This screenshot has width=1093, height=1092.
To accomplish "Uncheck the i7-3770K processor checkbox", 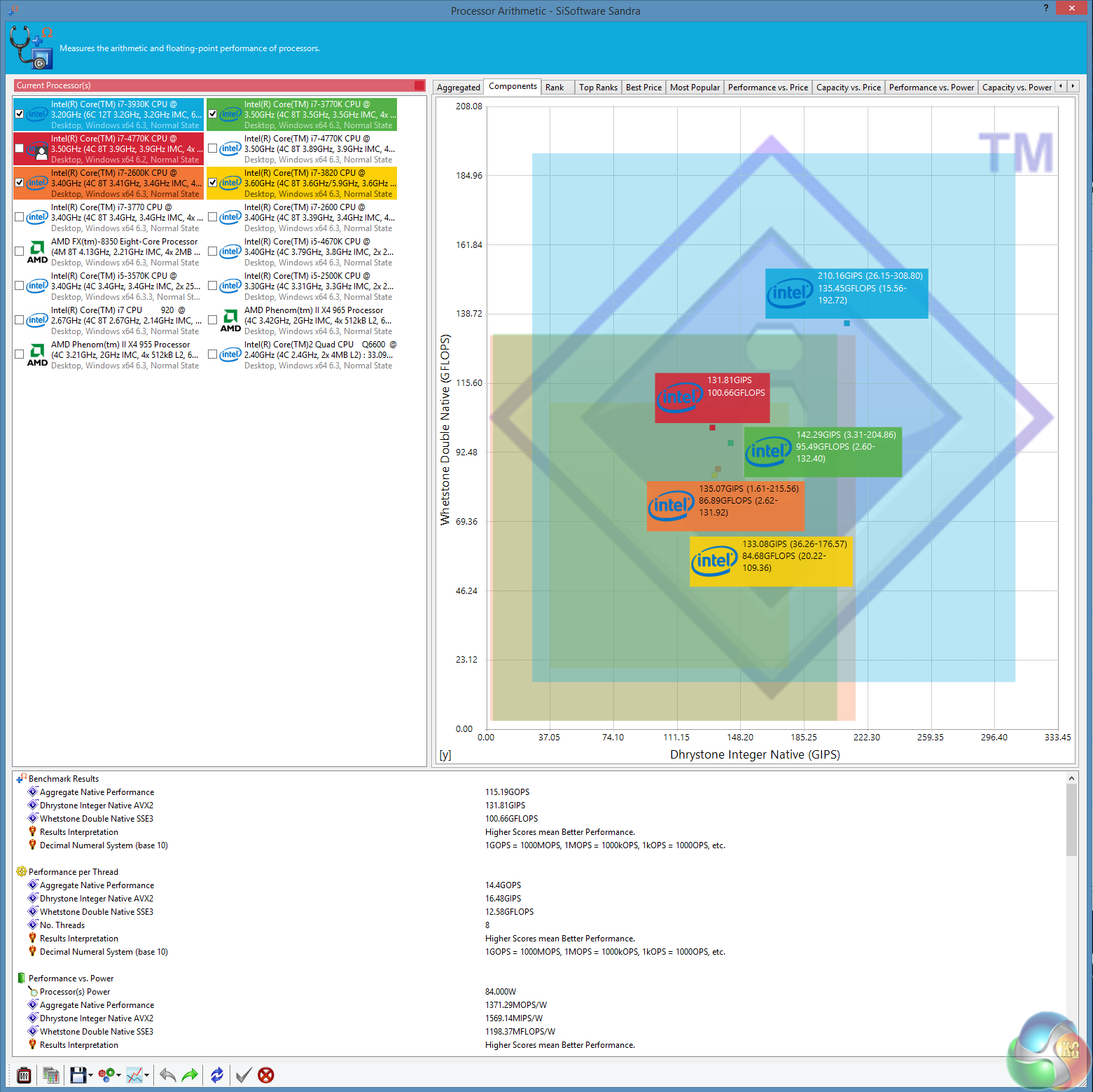I will (x=213, y=114).
